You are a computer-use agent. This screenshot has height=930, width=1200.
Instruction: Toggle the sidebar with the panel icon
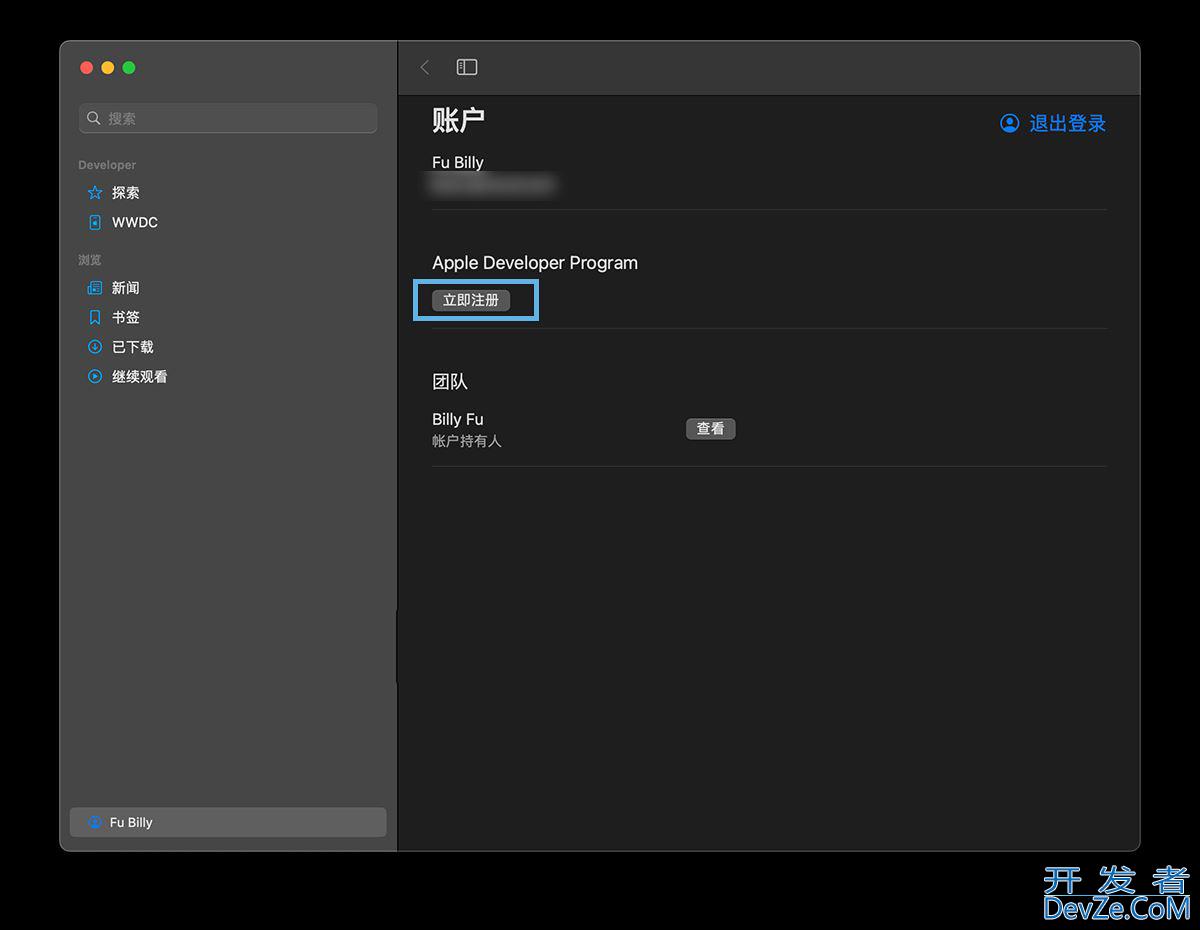click(467, 67)
